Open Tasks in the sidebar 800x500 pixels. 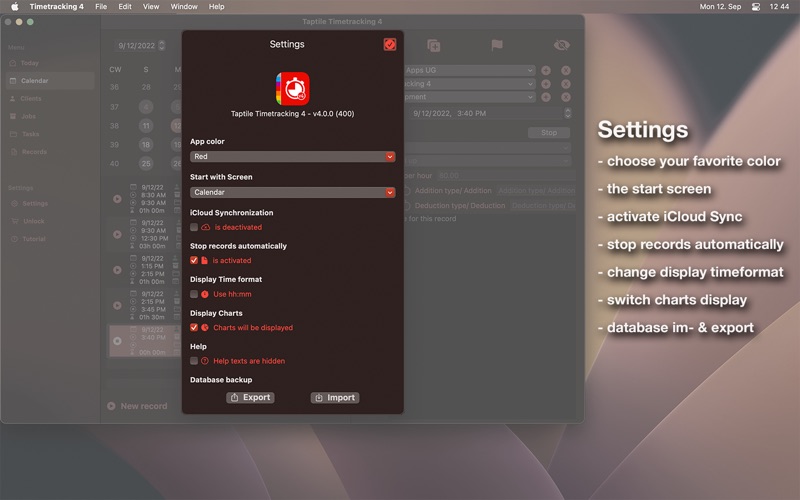click(x=30, y=134)
